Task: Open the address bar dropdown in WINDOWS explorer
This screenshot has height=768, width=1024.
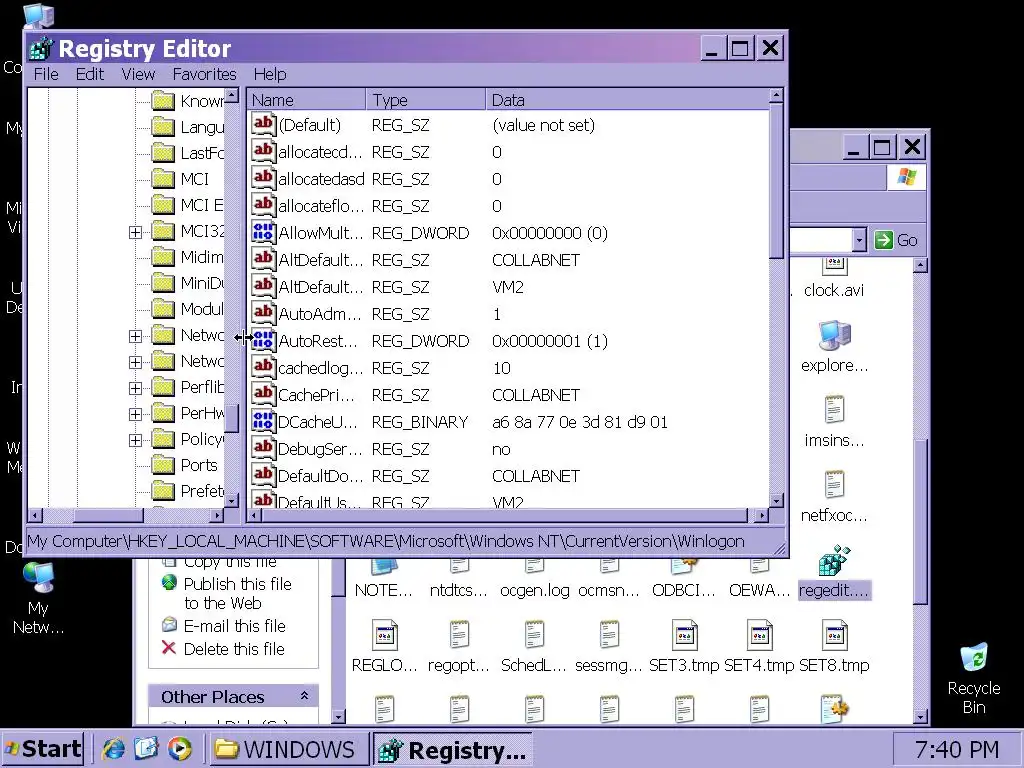Action: pos(859,240)
